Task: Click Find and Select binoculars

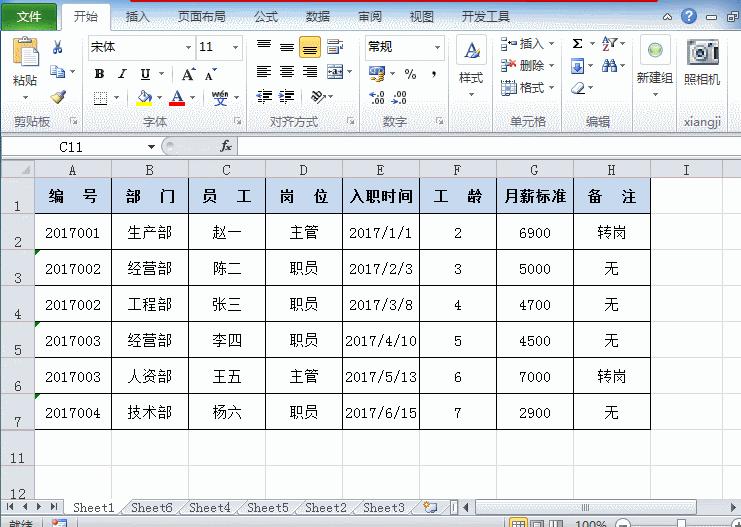Action: point(609,66)
